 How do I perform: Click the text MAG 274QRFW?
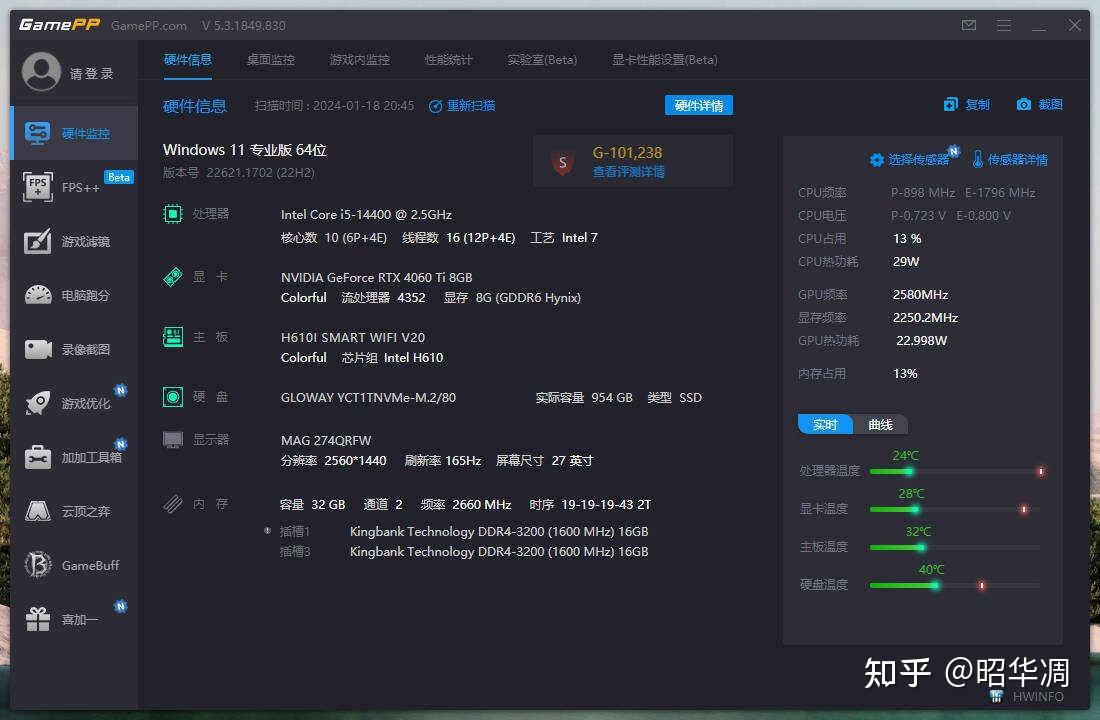[x=326, y=441]
